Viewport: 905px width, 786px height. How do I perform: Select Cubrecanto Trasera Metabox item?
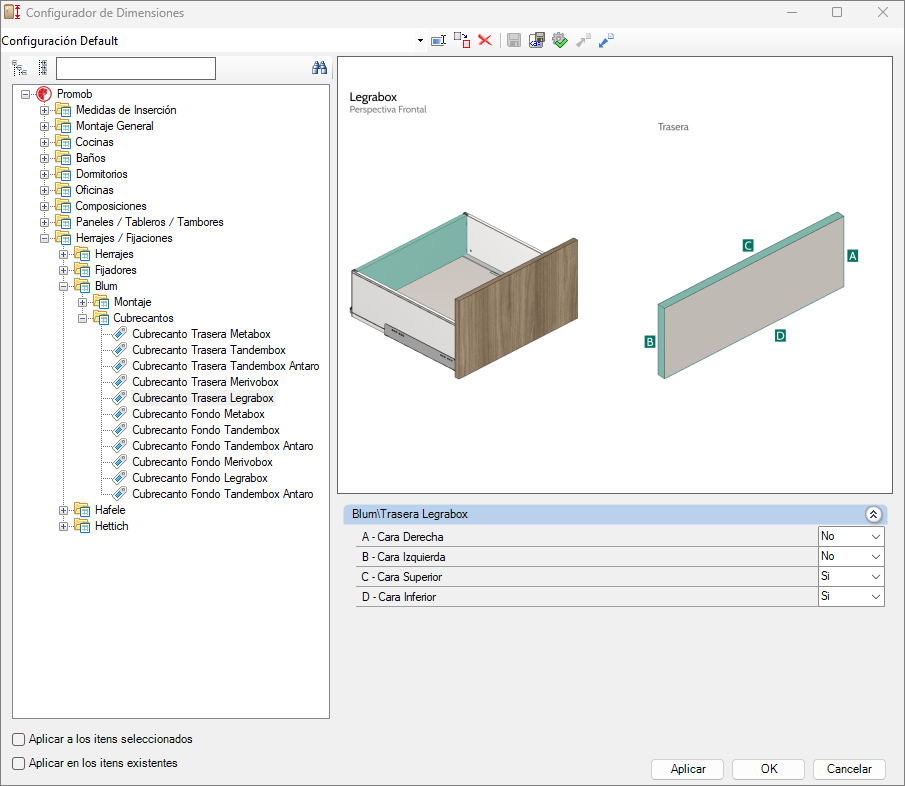tap(201, 334)
